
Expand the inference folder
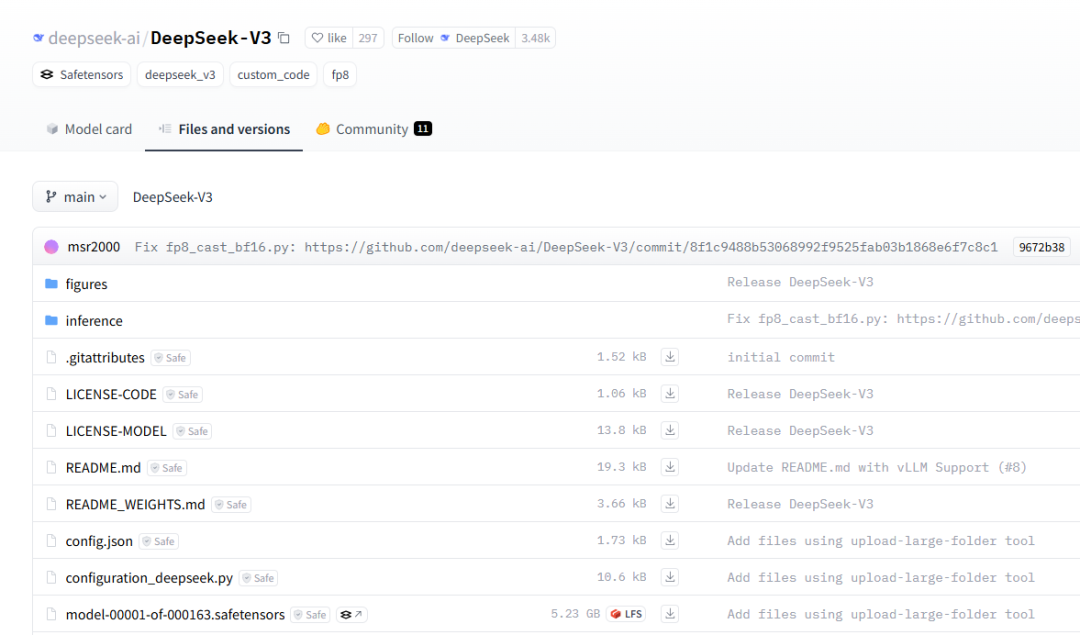[x=94, y=320]
